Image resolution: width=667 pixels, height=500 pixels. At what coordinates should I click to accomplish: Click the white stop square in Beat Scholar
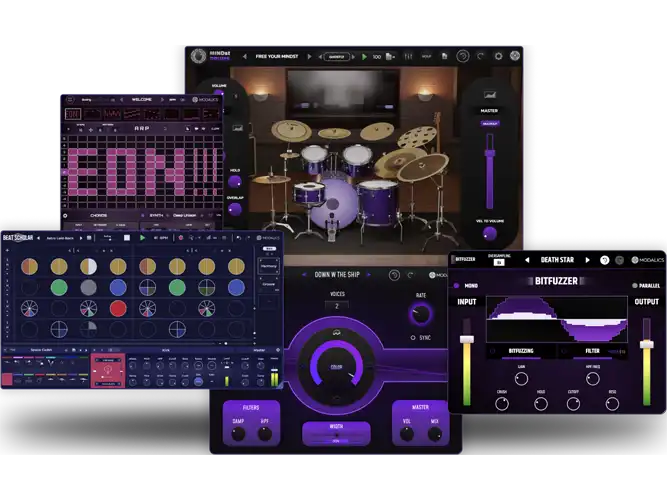point(127,238)
